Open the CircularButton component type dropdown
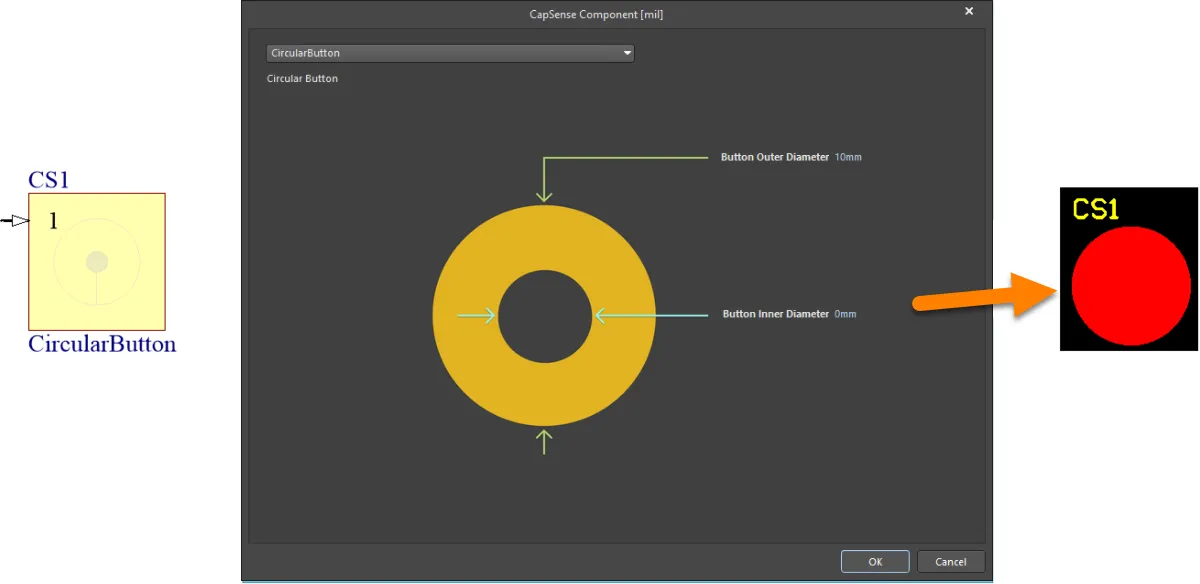 (x=450, y=53)
